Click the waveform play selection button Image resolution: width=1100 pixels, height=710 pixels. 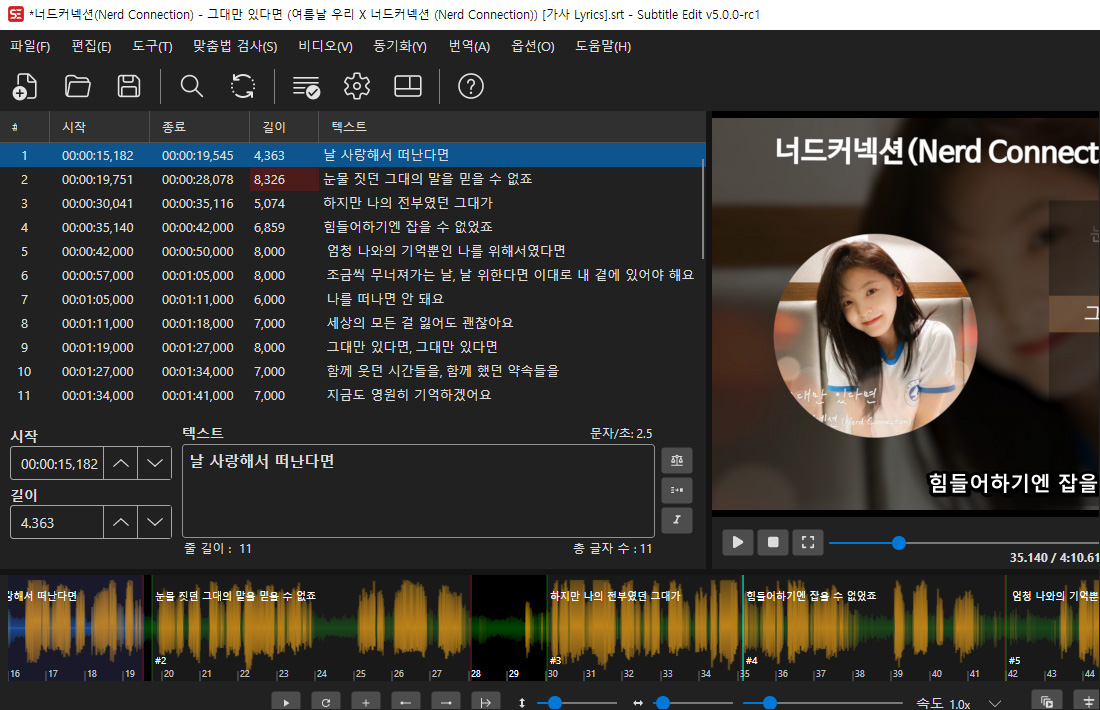(x=286, y=702)
